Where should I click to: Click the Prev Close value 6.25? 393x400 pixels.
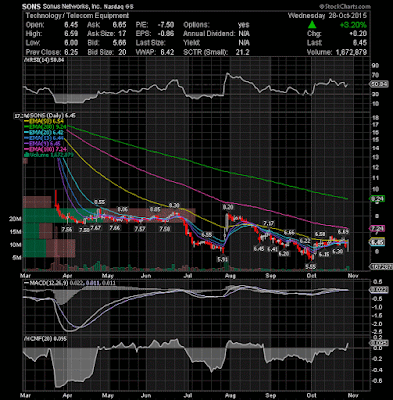point(71,52)
